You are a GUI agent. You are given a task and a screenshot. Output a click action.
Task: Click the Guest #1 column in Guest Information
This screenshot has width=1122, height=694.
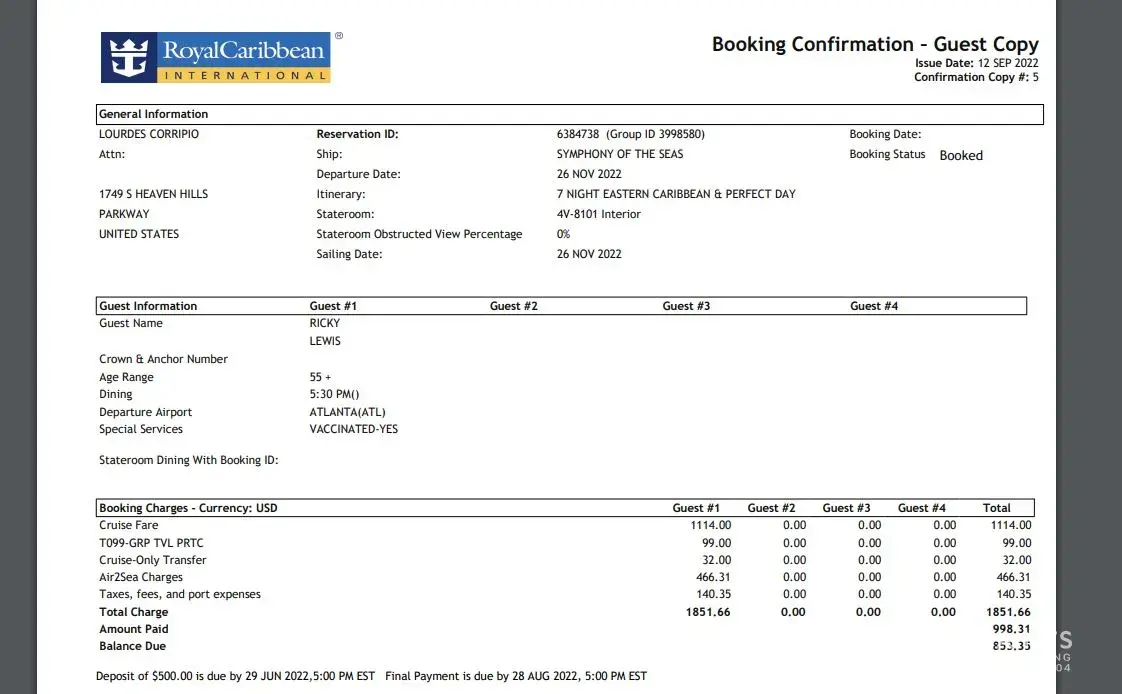point(333,306)
